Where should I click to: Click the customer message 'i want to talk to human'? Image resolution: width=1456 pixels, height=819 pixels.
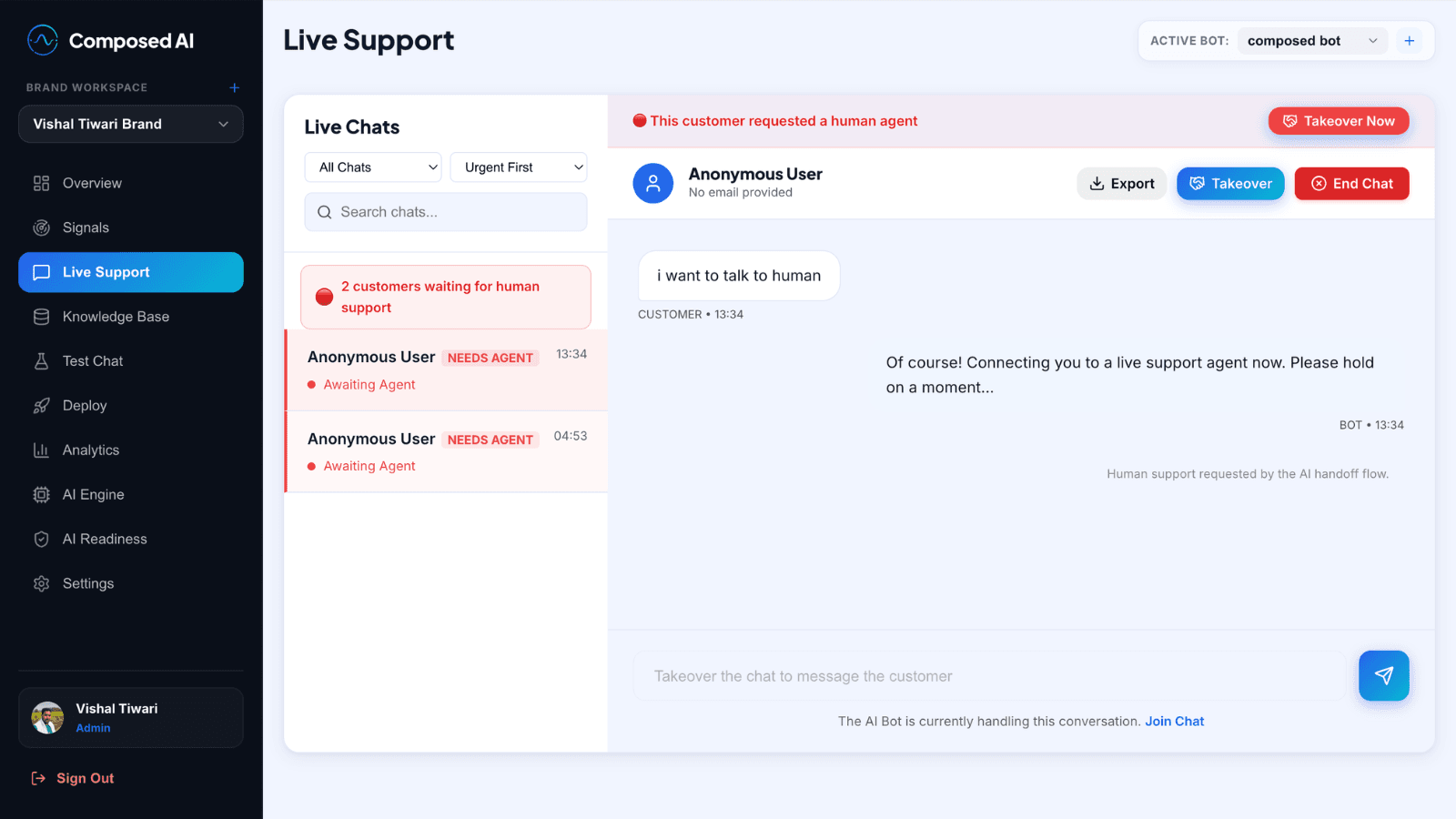[x=739, y=276]
